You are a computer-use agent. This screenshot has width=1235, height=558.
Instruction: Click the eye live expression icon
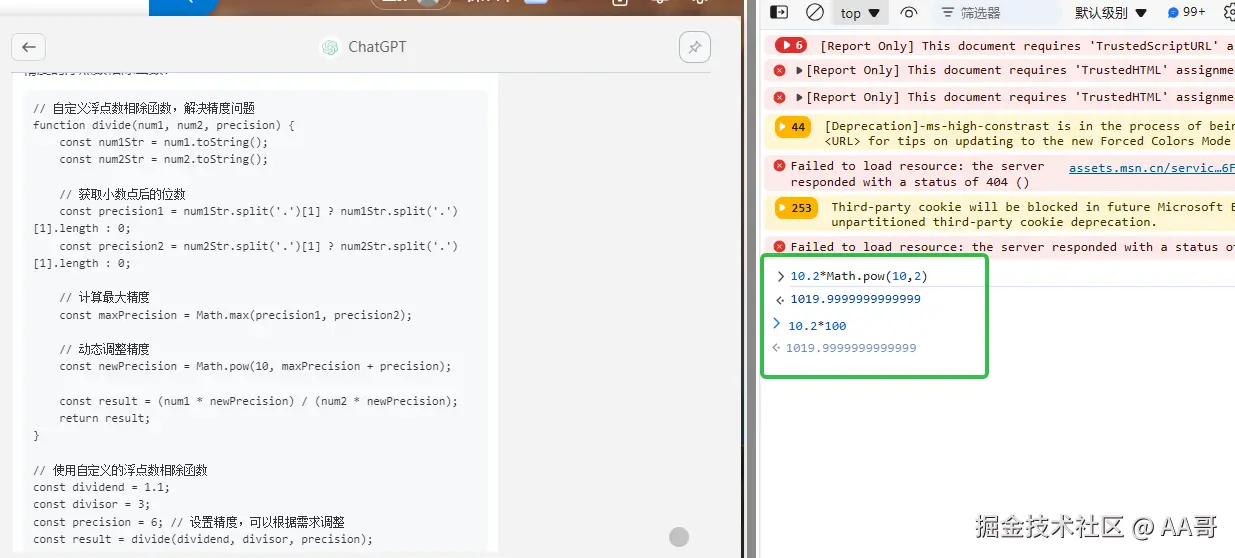click(x=909, y=13)
